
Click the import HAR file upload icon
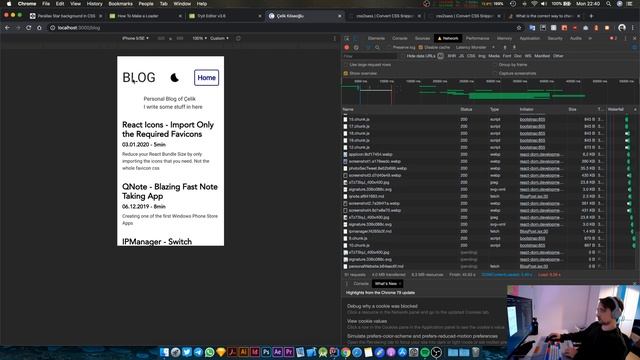coord(504,47)
